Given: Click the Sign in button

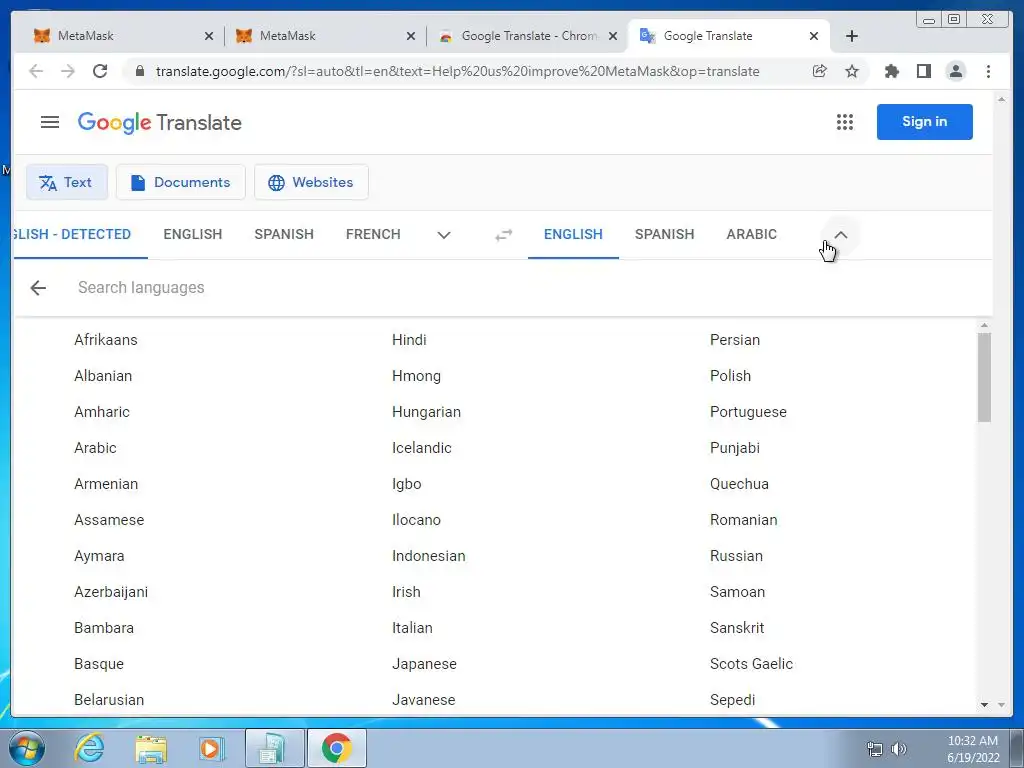Looking at the screenshot, I should 924,122.
